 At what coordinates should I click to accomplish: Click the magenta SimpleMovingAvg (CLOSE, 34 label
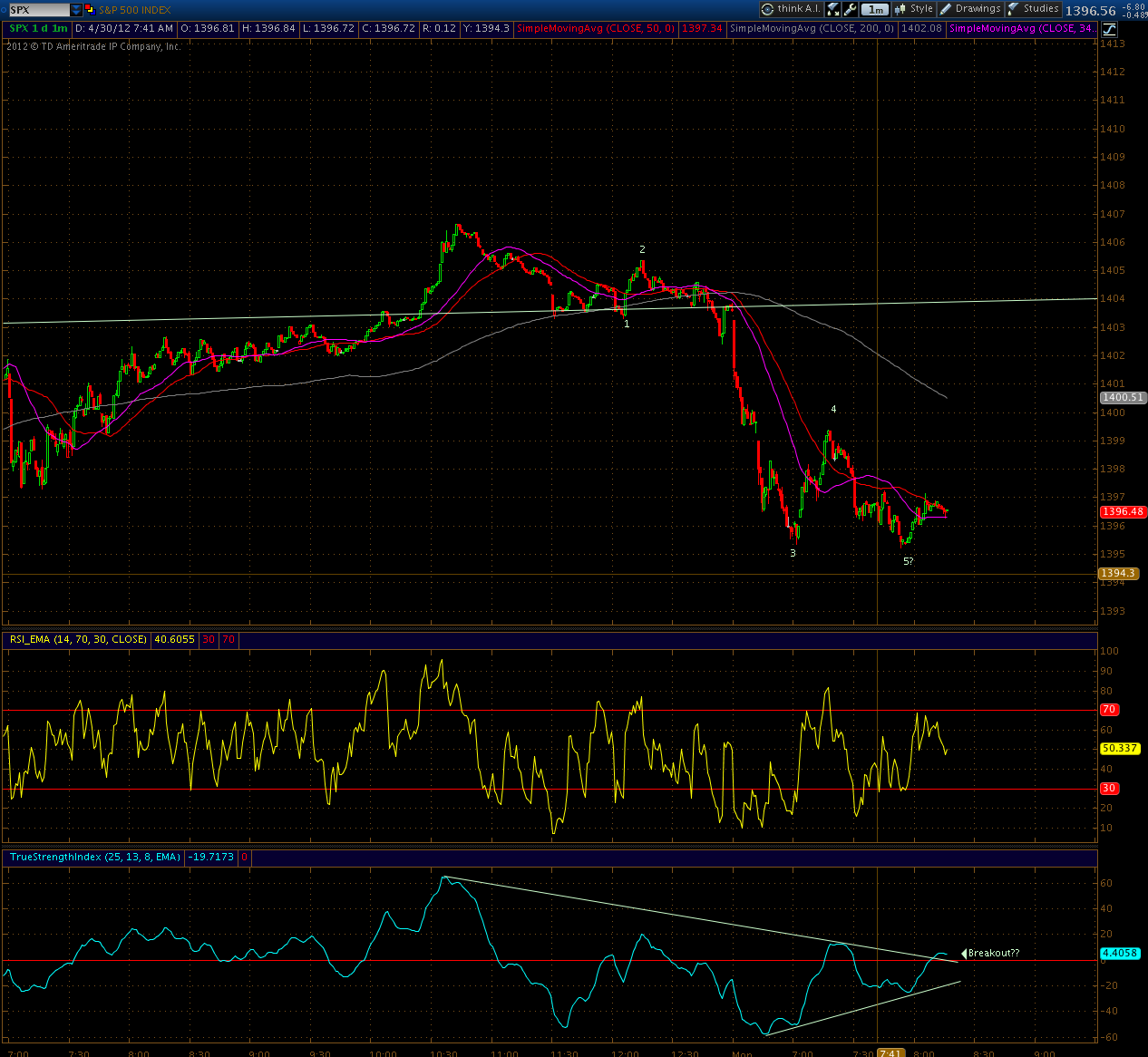coord(1023,28)
